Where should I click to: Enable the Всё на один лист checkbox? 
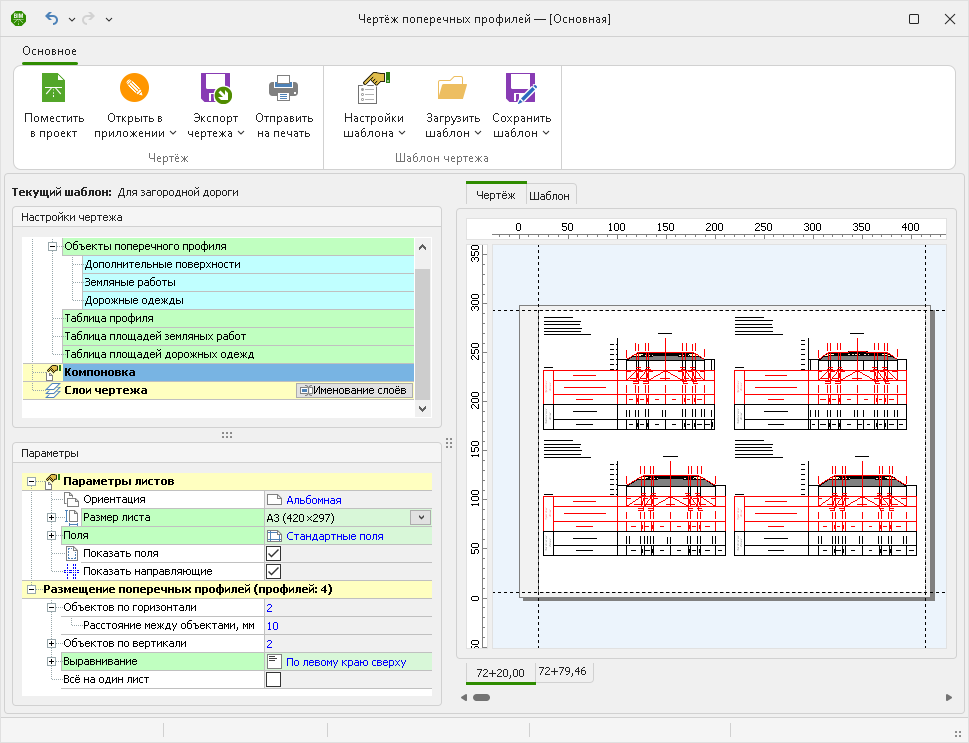273,680
